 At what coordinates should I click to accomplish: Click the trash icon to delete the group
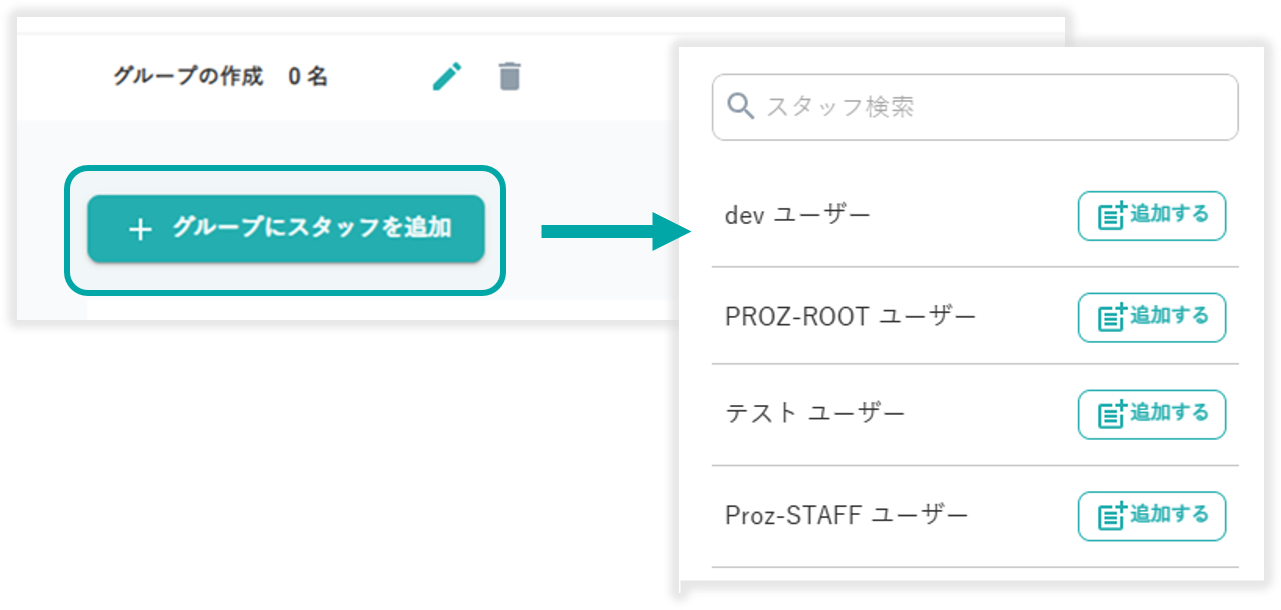click(510, 76)
